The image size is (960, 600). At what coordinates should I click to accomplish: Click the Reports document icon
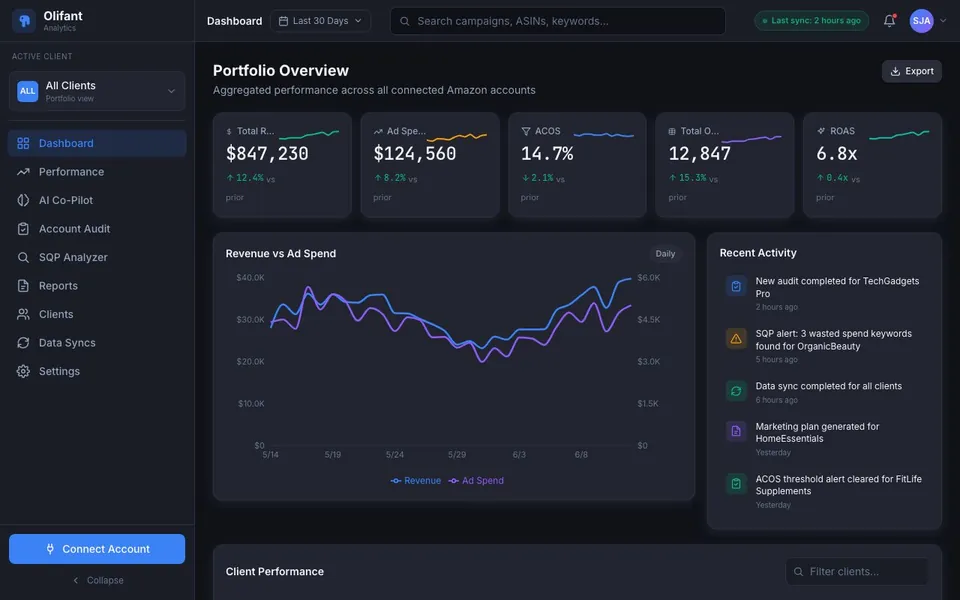pyautogui.click(x=23, y=286)
